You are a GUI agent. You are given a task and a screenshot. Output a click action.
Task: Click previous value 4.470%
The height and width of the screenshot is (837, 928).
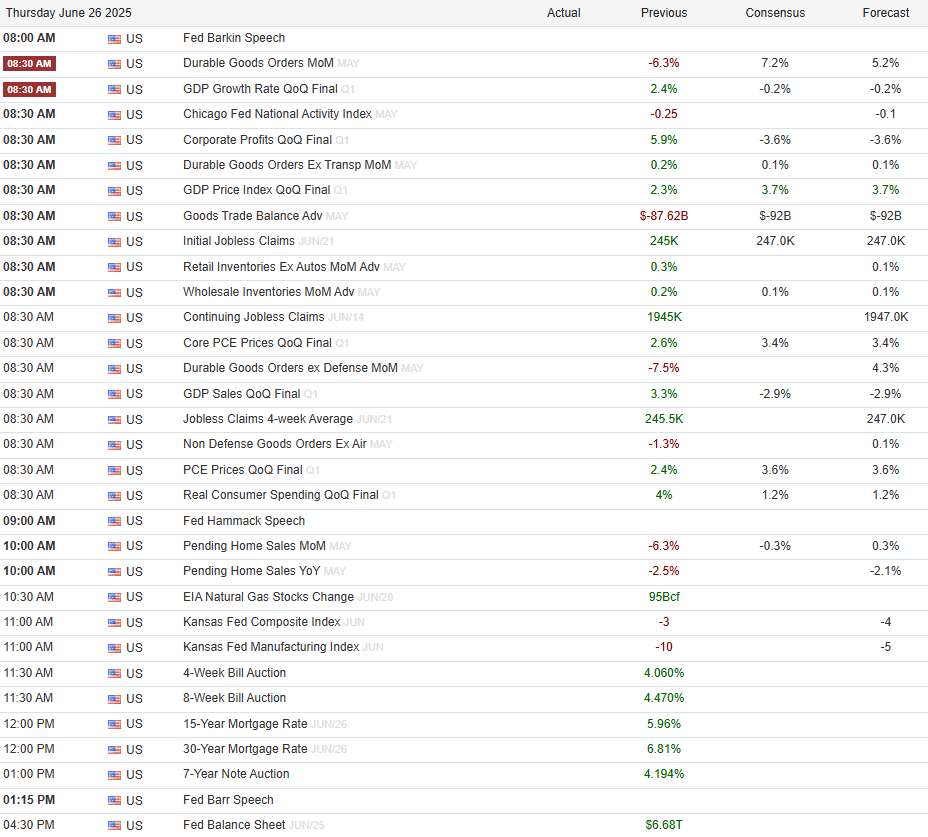pos(664,698)
